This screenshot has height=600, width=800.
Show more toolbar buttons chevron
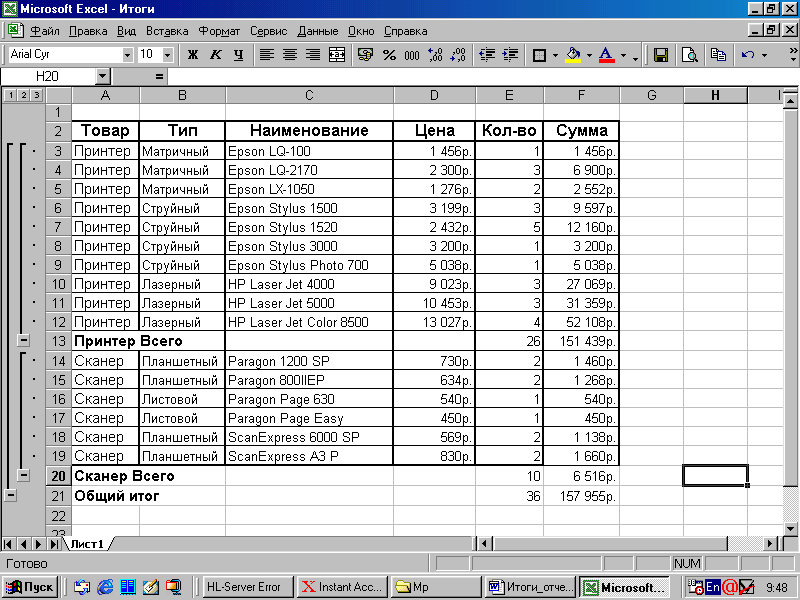pyautogui.click(x=793, y=55)
